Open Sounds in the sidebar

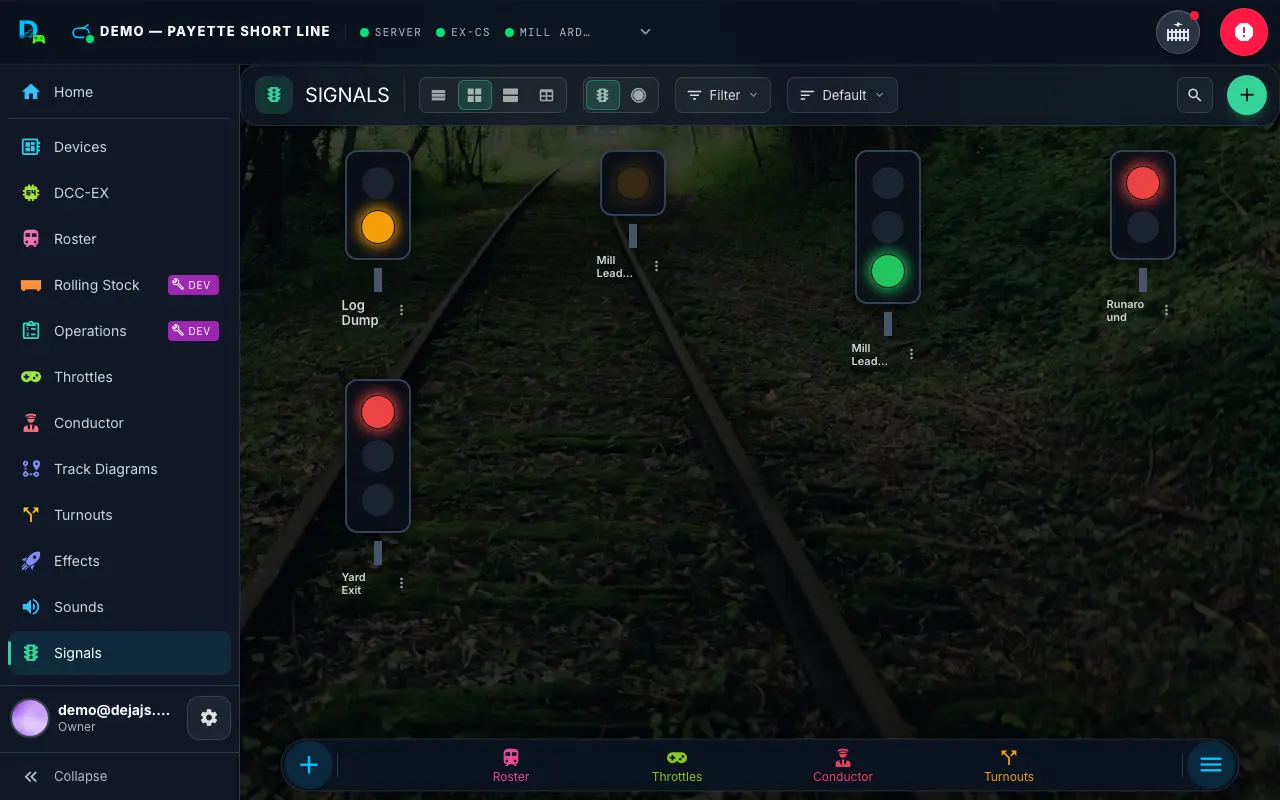[x=119, y=607]
